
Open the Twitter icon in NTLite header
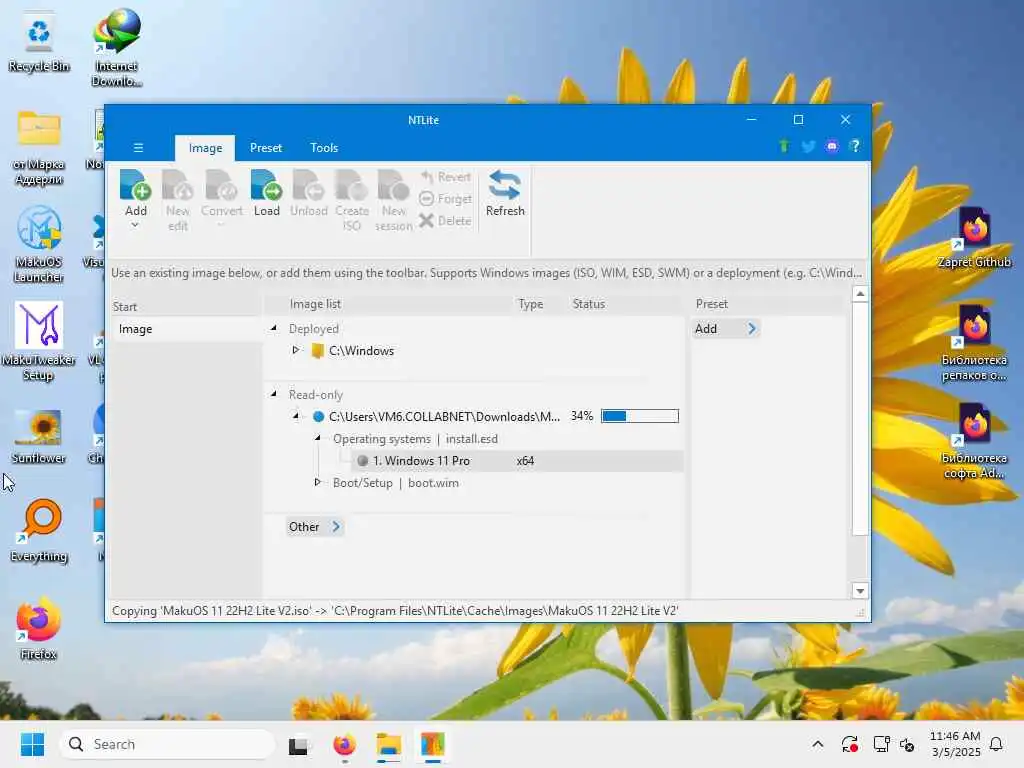click(808, 146)
